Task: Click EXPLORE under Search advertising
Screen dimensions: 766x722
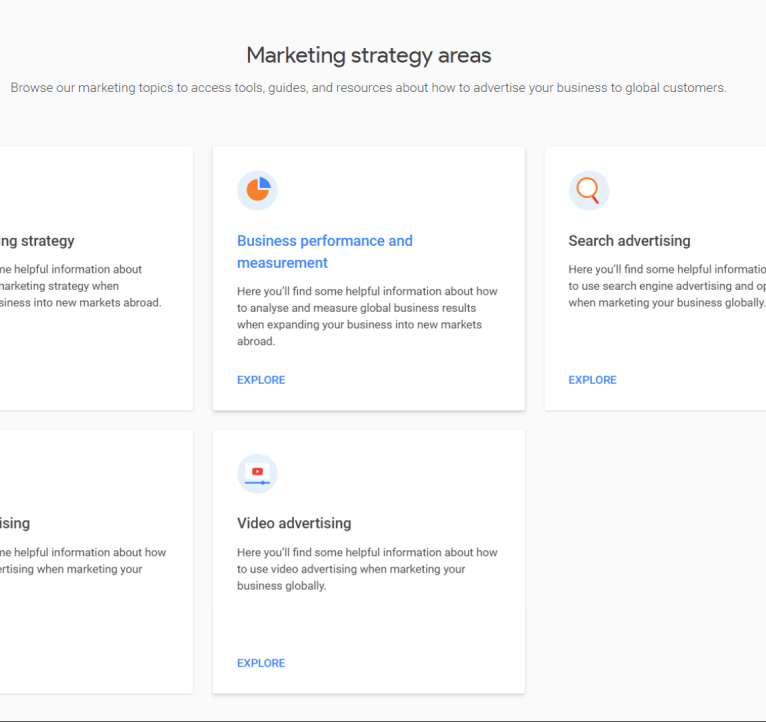Action: click(592, 380)
